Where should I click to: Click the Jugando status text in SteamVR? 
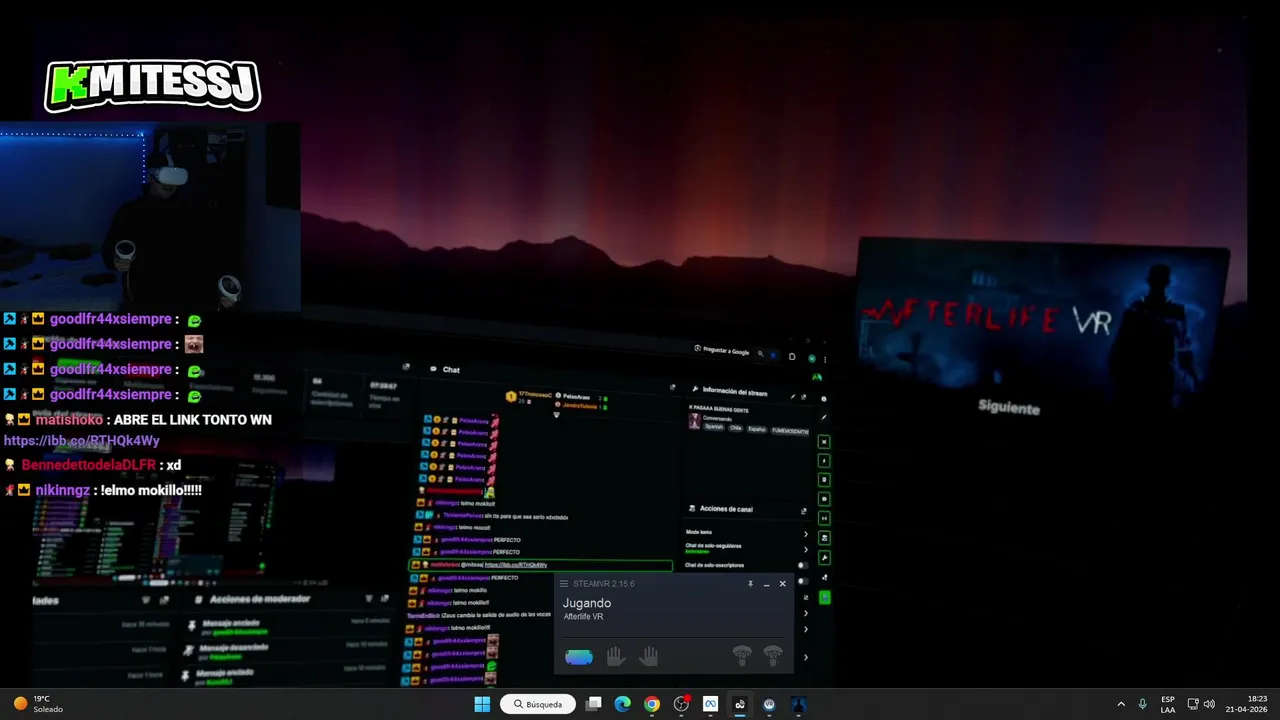point(587,603)
